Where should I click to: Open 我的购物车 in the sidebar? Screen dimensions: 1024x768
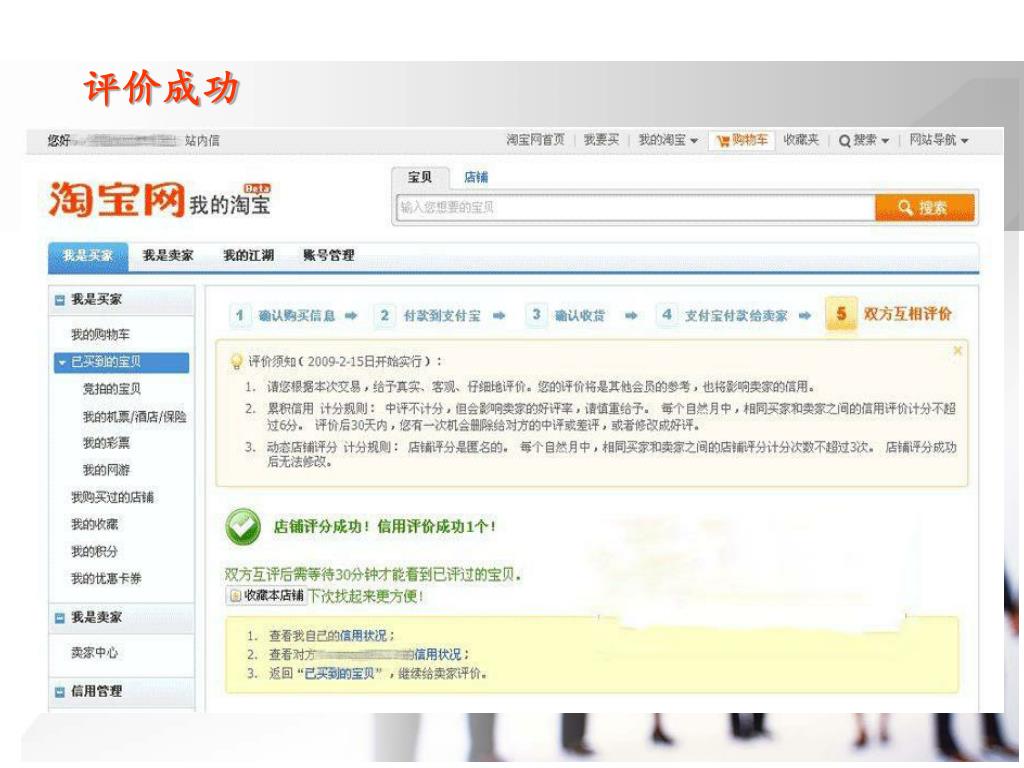pyautogui.click(x=100, y=334)
